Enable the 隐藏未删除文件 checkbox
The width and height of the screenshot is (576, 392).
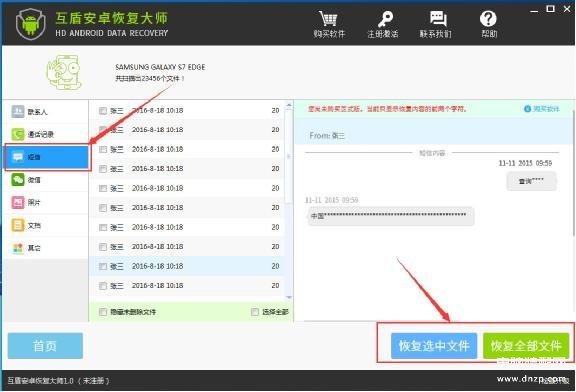103,312
